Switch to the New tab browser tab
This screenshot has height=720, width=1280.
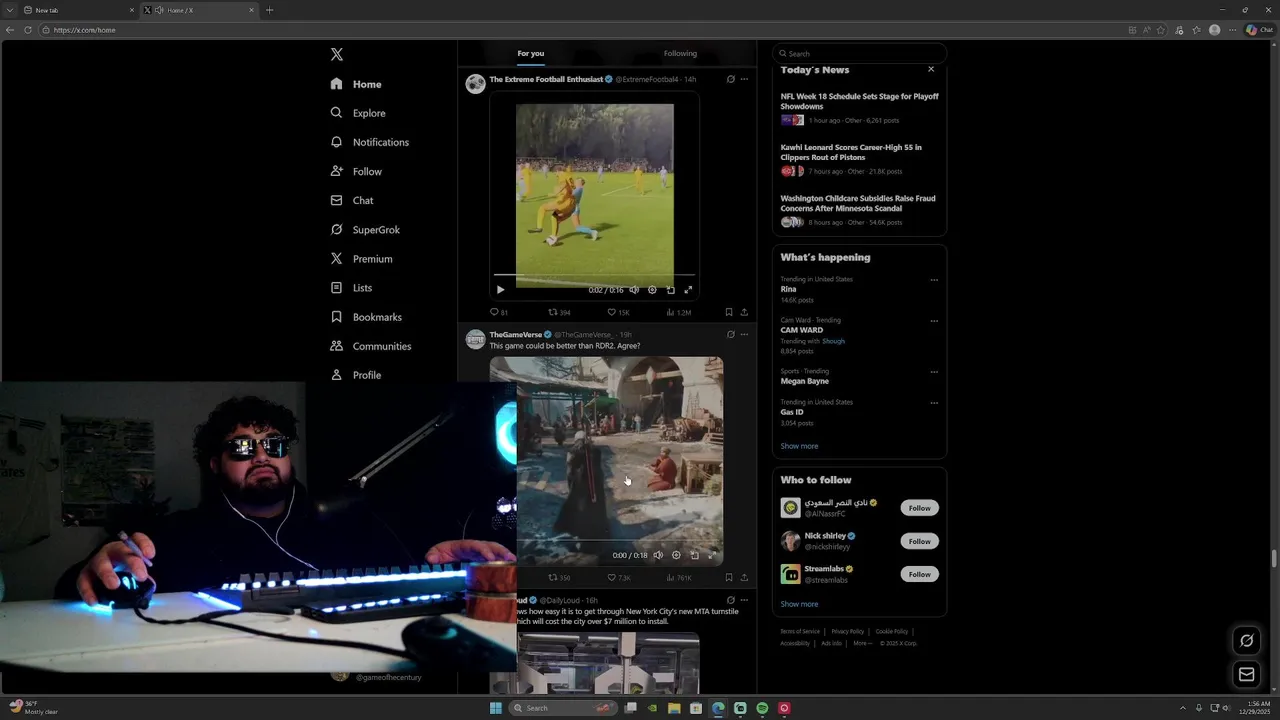[x=78, y=10]
